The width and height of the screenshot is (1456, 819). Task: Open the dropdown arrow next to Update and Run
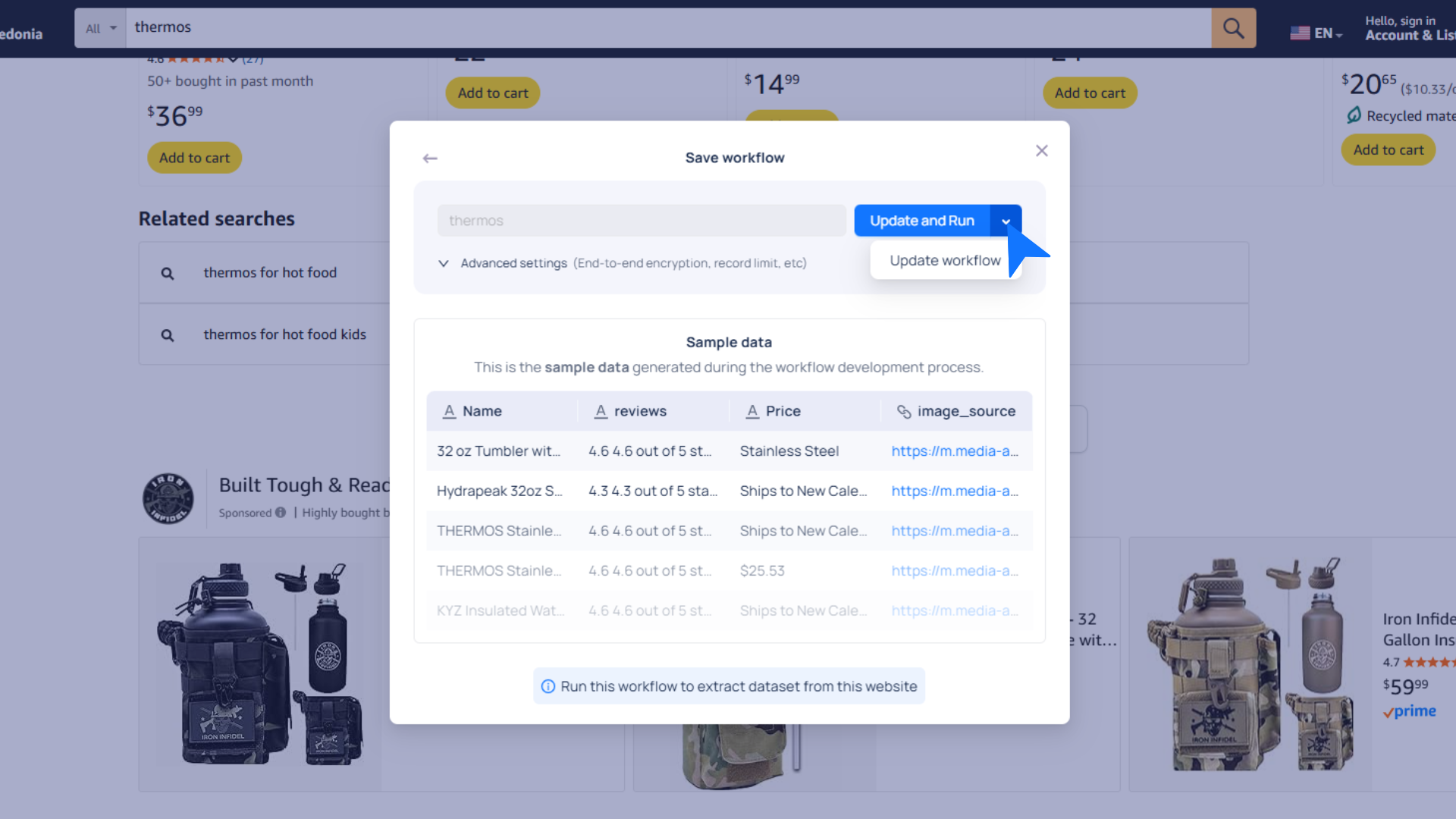click(x=1006, y=221)
